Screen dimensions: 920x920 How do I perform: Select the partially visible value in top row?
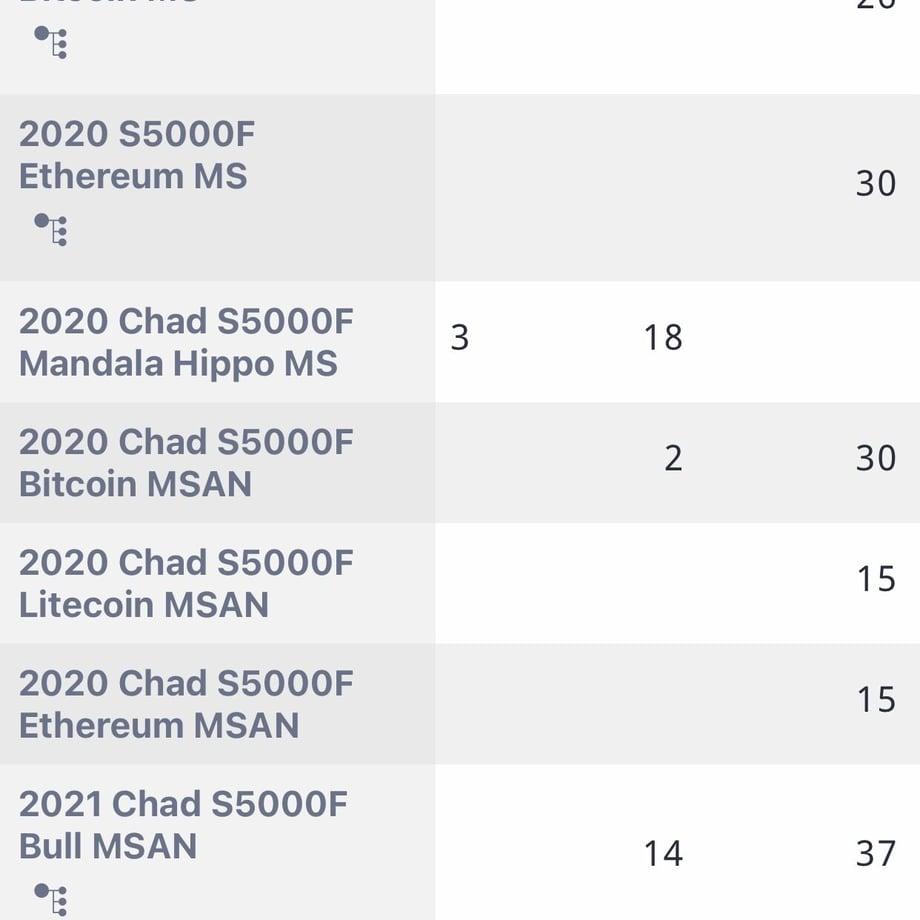pyautogui.click(x=876, y=4)
